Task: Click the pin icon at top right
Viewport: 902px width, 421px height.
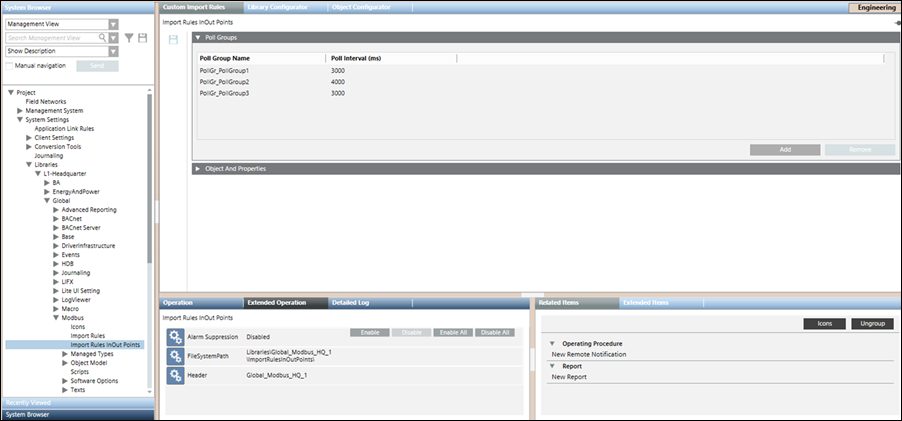Action: point(896,22)
